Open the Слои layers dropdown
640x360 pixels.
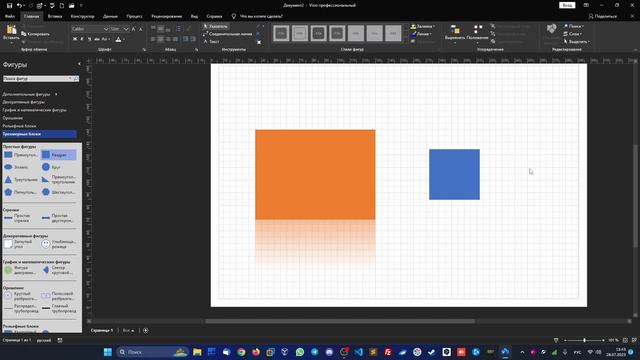573,34
